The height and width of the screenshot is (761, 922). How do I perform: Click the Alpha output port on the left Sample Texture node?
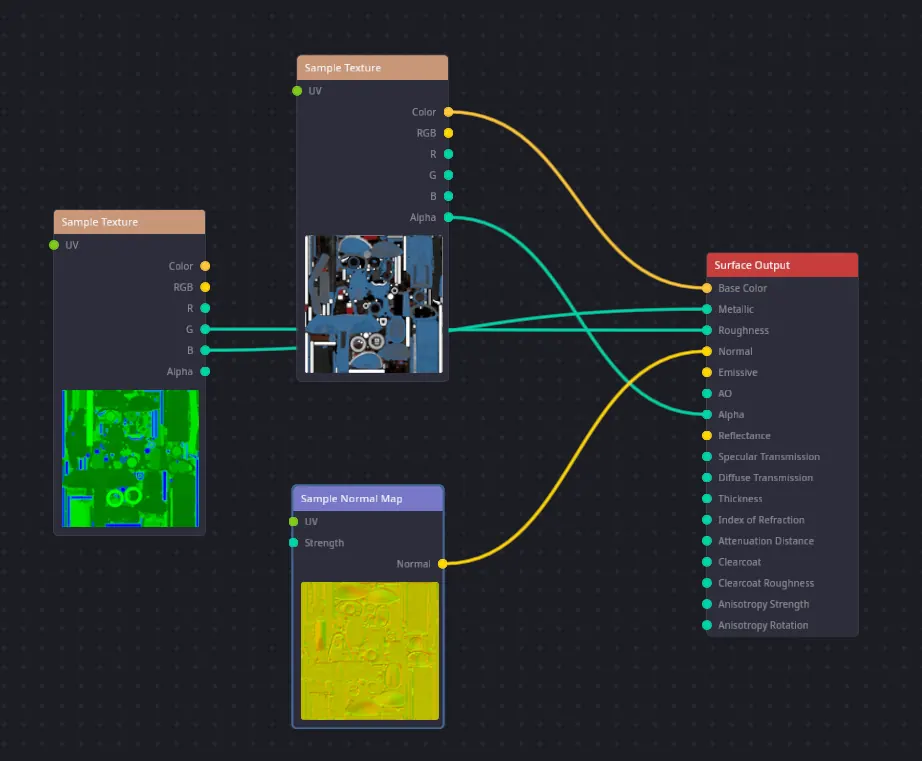click(205, 372)
